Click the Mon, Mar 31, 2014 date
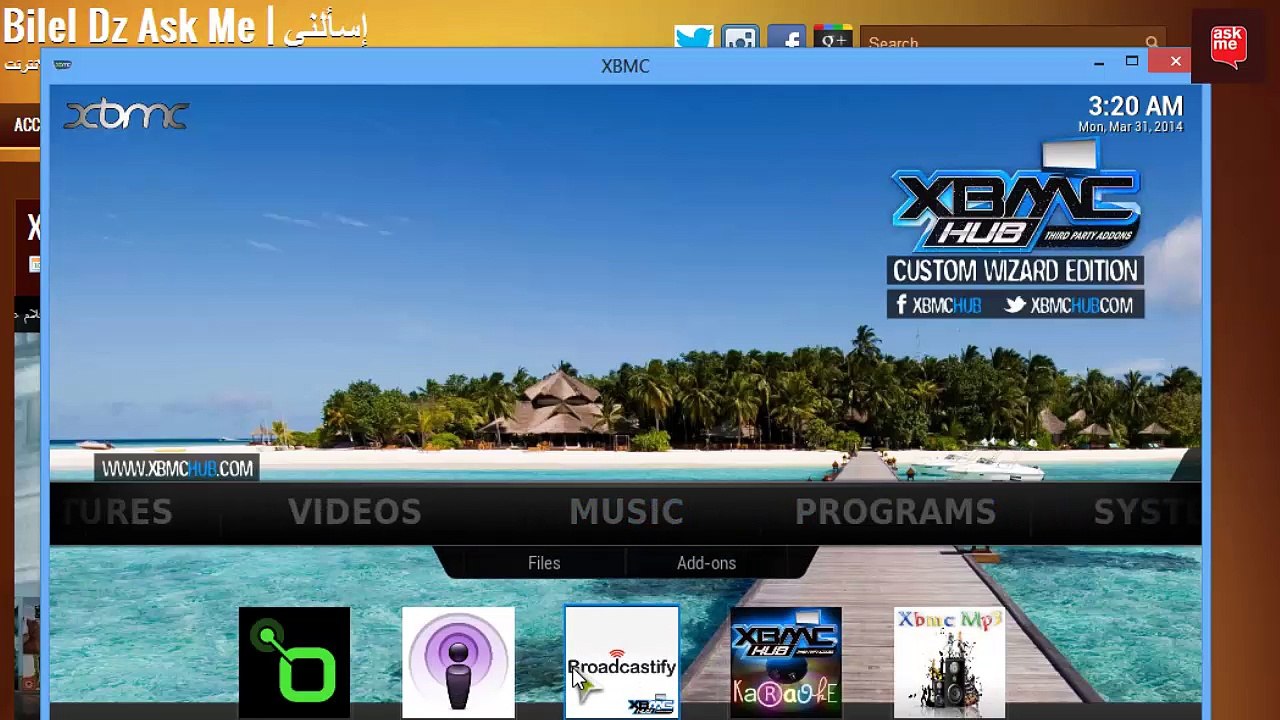This screenshot has height=720, width=1280. coord(1130,127)
